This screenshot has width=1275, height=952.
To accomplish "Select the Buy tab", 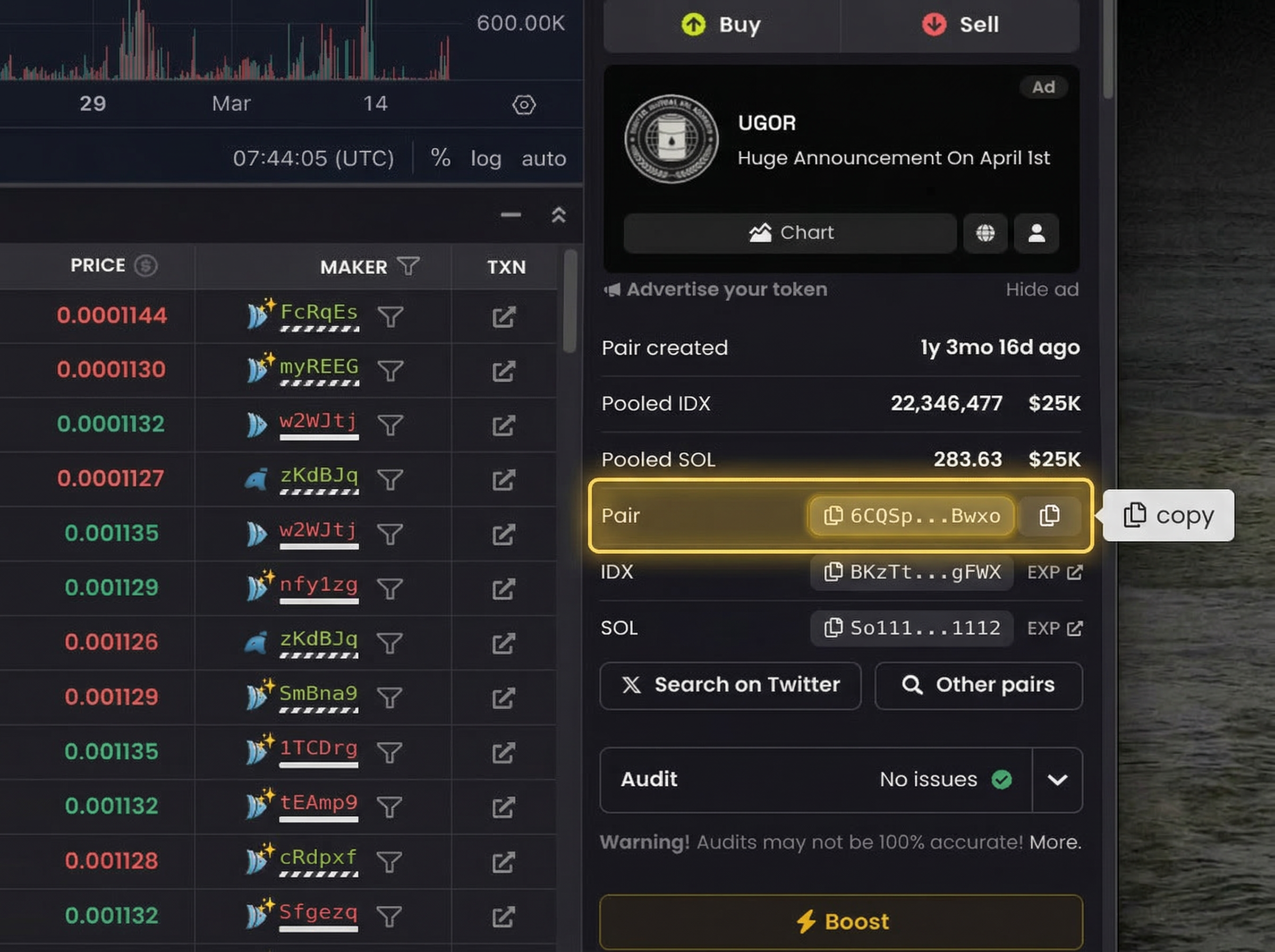I will 721,25.
